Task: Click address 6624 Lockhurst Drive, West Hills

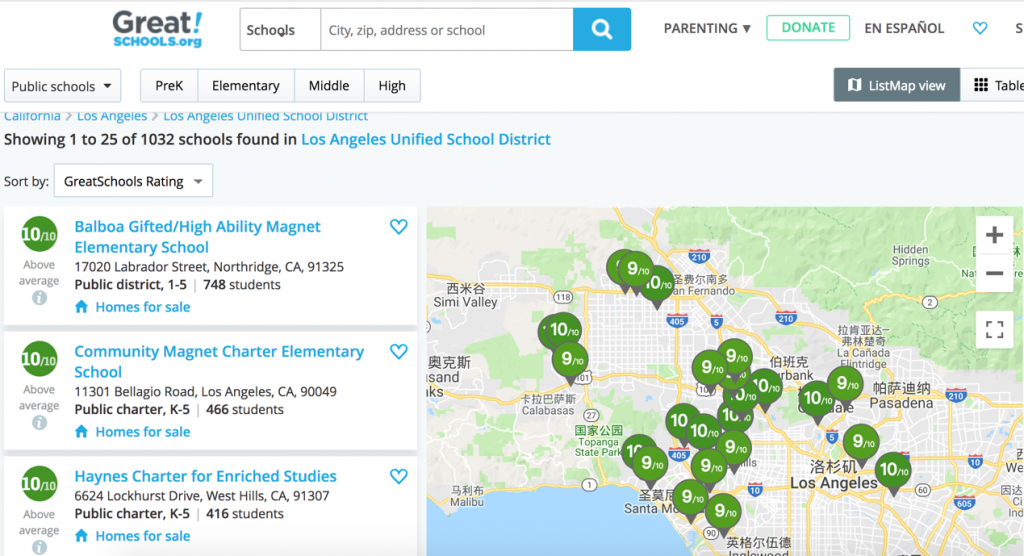Action: coord(202,495)
